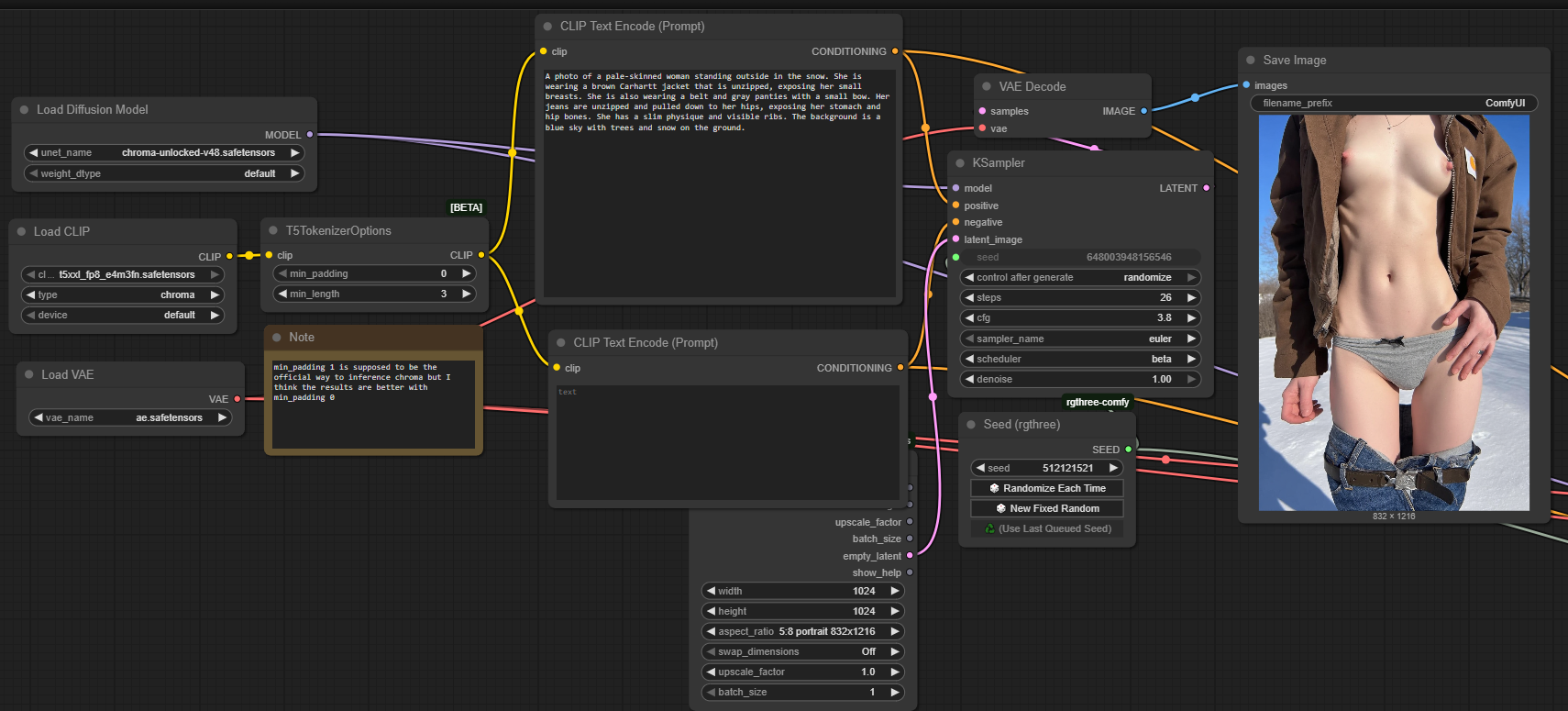Image resolution: width=1568 pixels, height=711 pixels.
Task: Click the New Fixed Random button
Action: click(1047, 508)
